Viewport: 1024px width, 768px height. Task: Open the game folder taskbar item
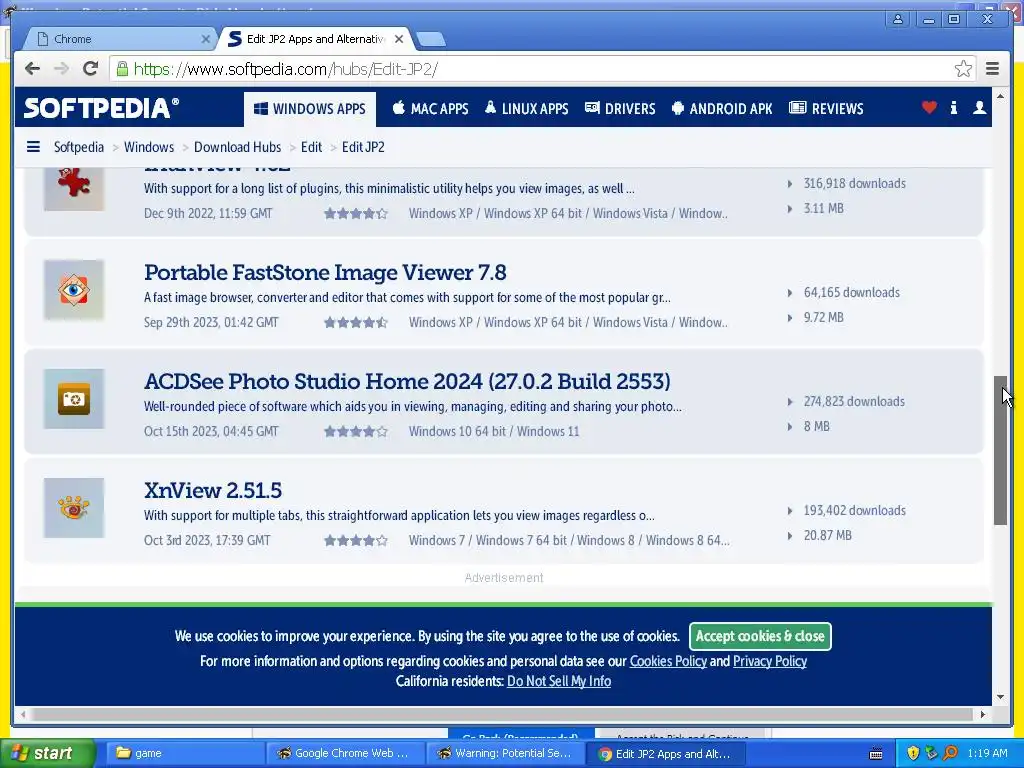coord(185,753)
